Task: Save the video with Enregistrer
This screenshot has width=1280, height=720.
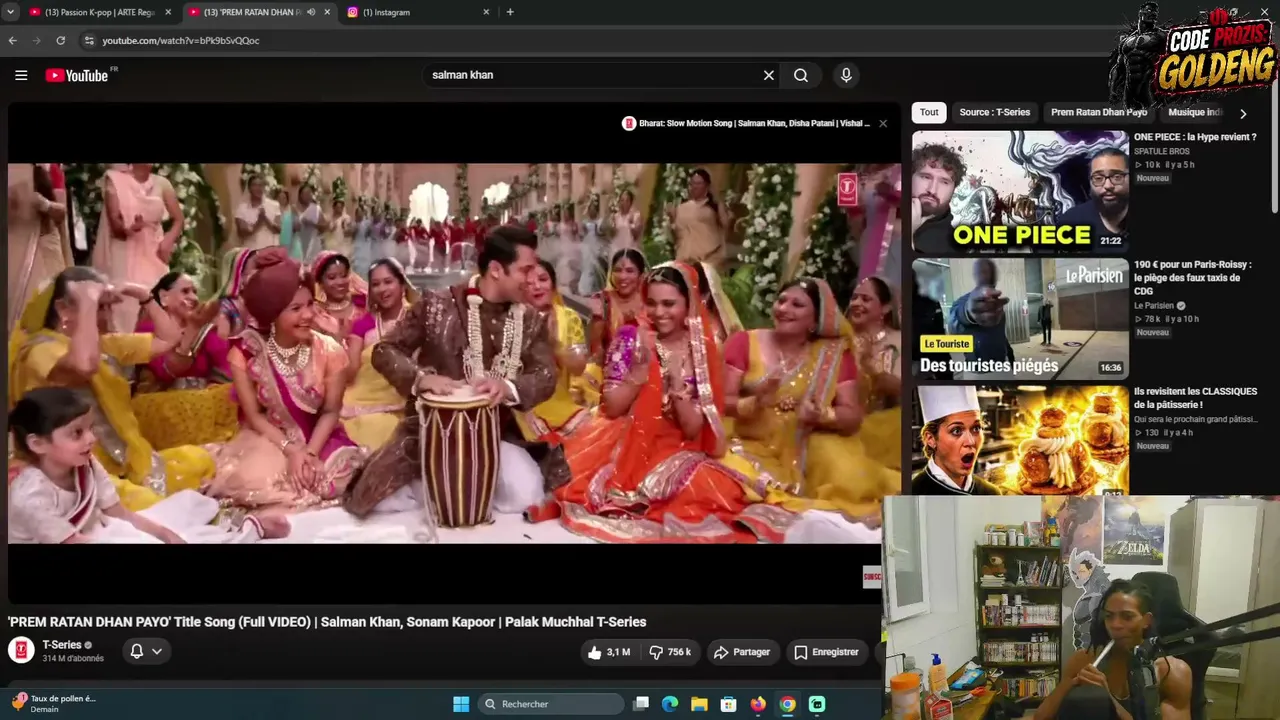Action: [826, 652]
